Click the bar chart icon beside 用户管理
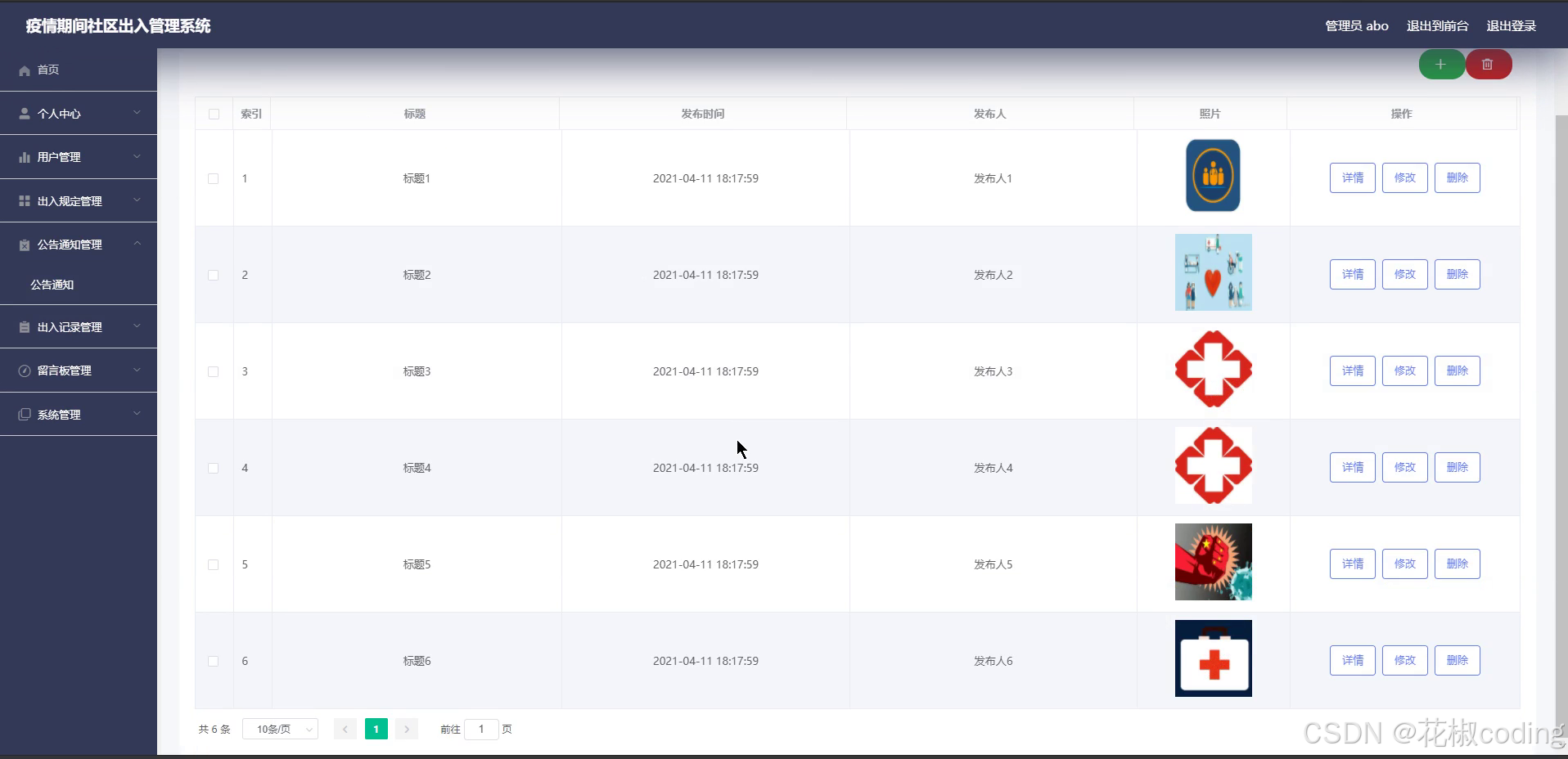This screenshot has width=1568, height=759. coord(25,157)
